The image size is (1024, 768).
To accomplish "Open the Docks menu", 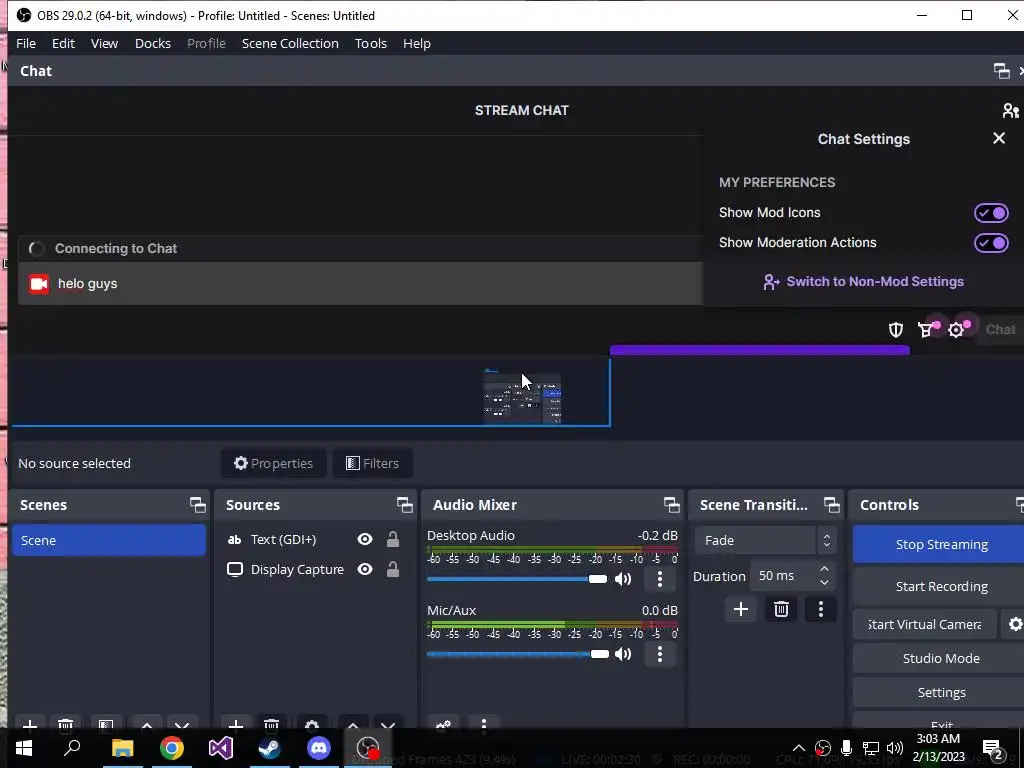I will pyautogui.click(x=153, y=43).
